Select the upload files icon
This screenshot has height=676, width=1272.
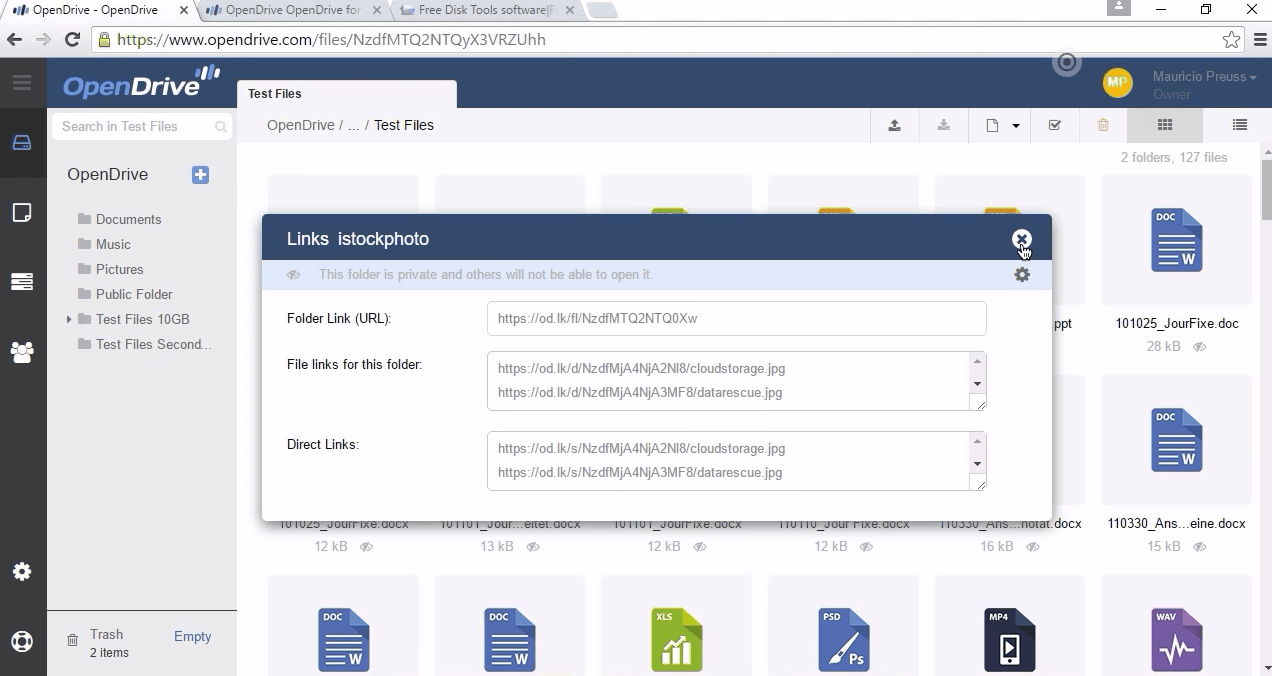pos(894,125)
